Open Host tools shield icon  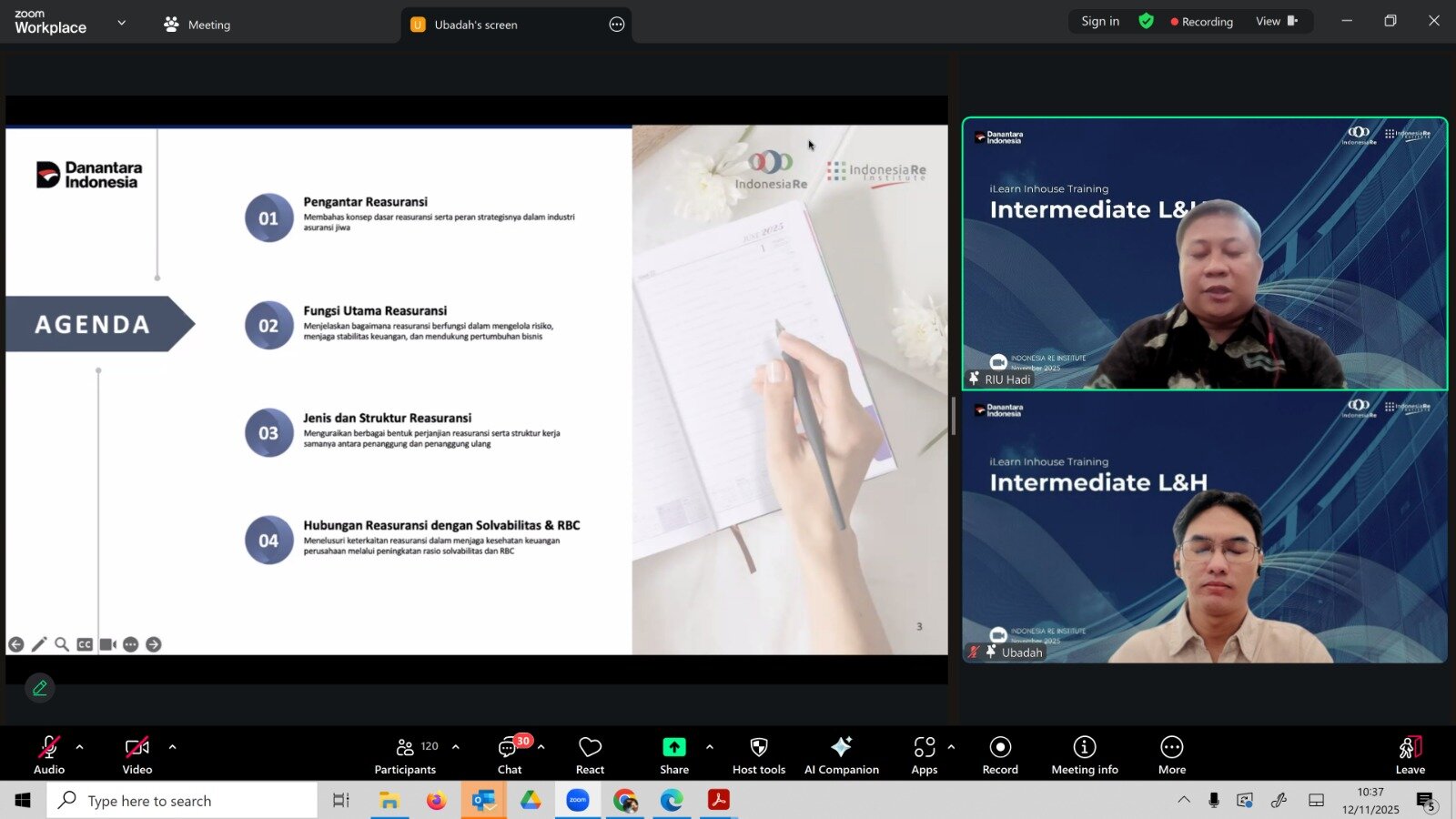pyautogui.click(x=758, y=754)
